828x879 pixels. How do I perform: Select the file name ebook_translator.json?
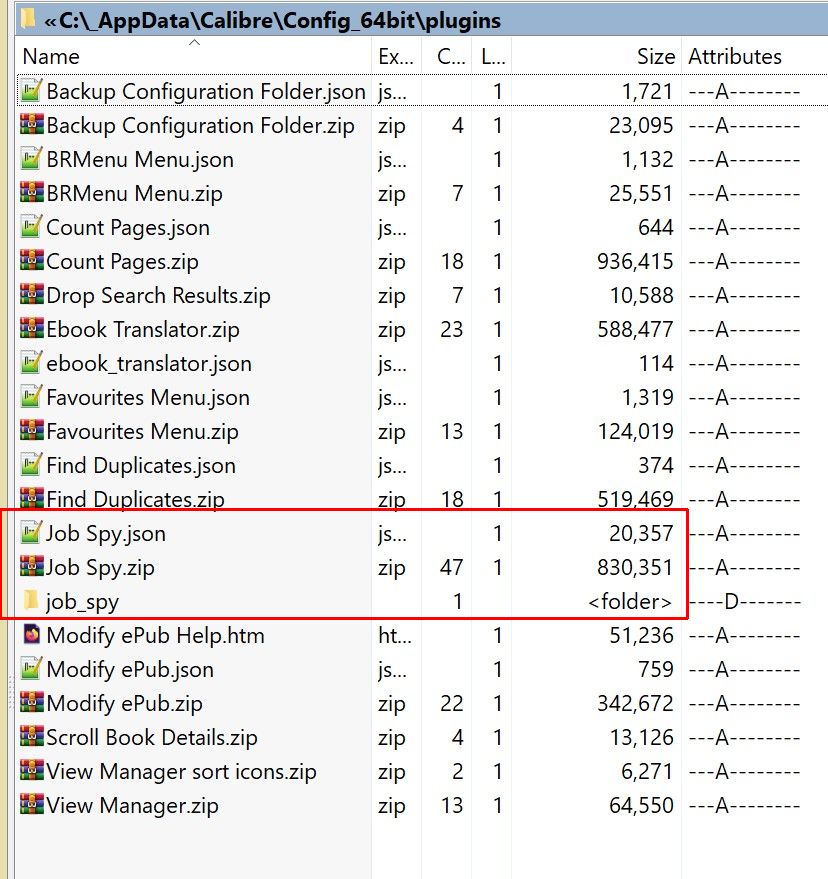click(x=149, y=364)
